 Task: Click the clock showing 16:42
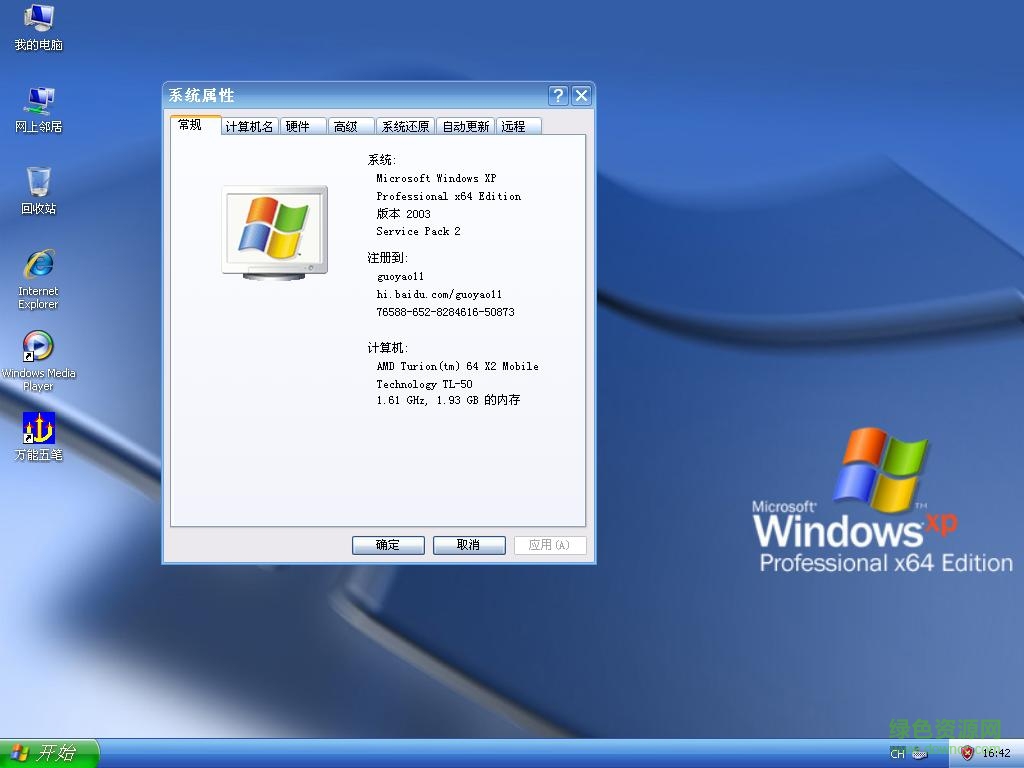tap(996, 753)
